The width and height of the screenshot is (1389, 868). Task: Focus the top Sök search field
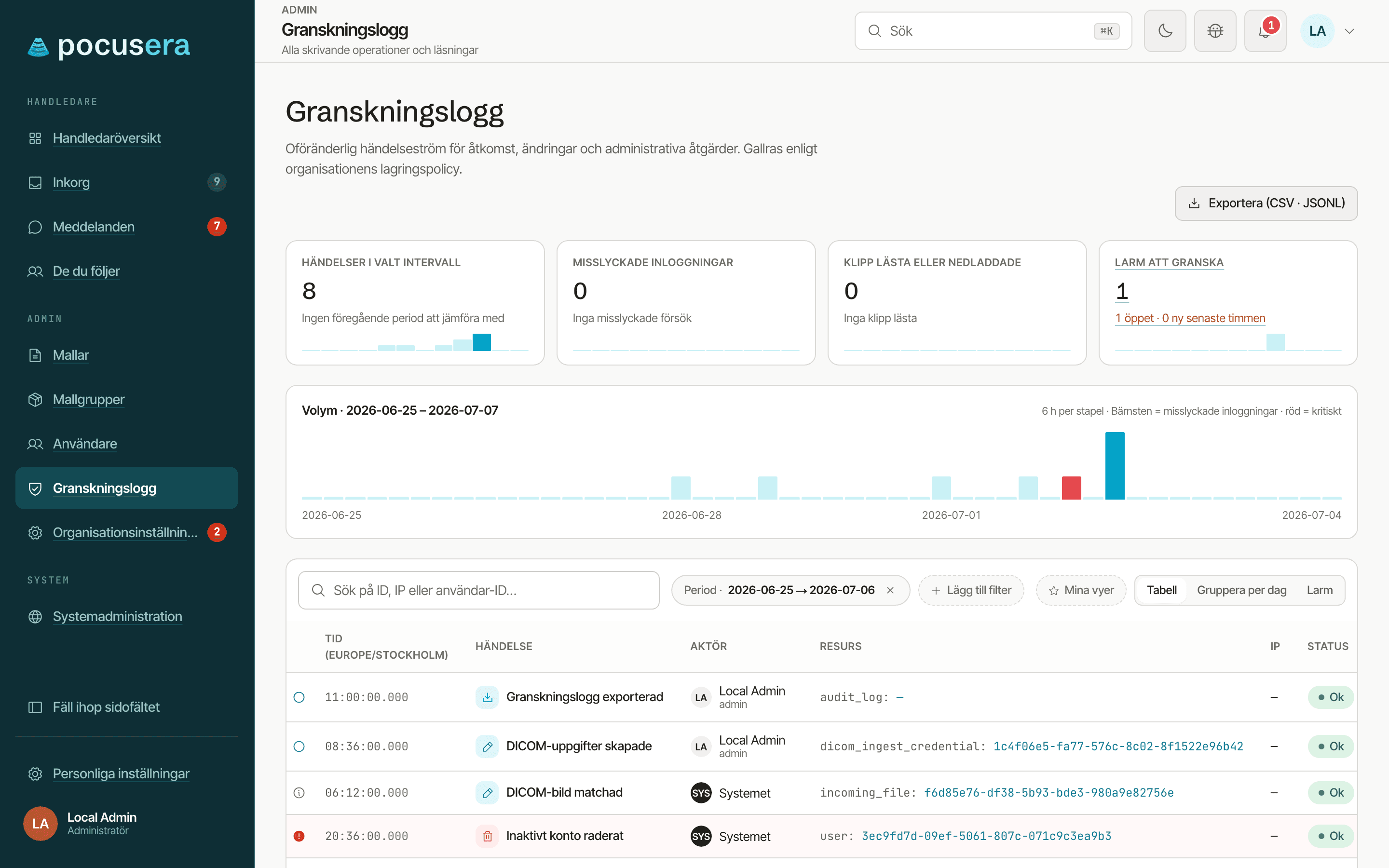[993, 31]
